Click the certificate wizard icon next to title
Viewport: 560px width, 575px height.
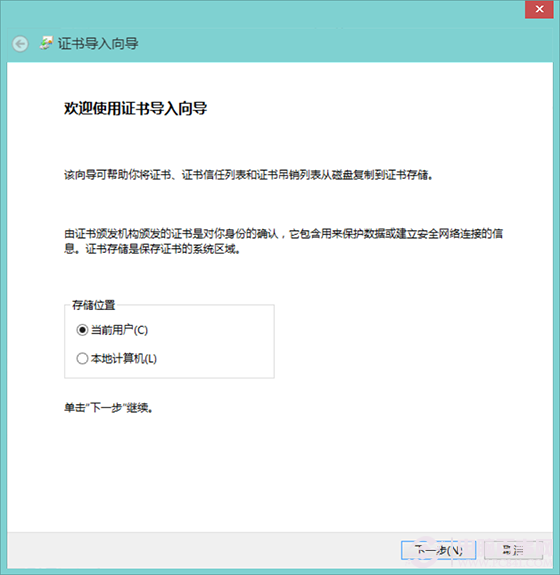click(46, 43)
